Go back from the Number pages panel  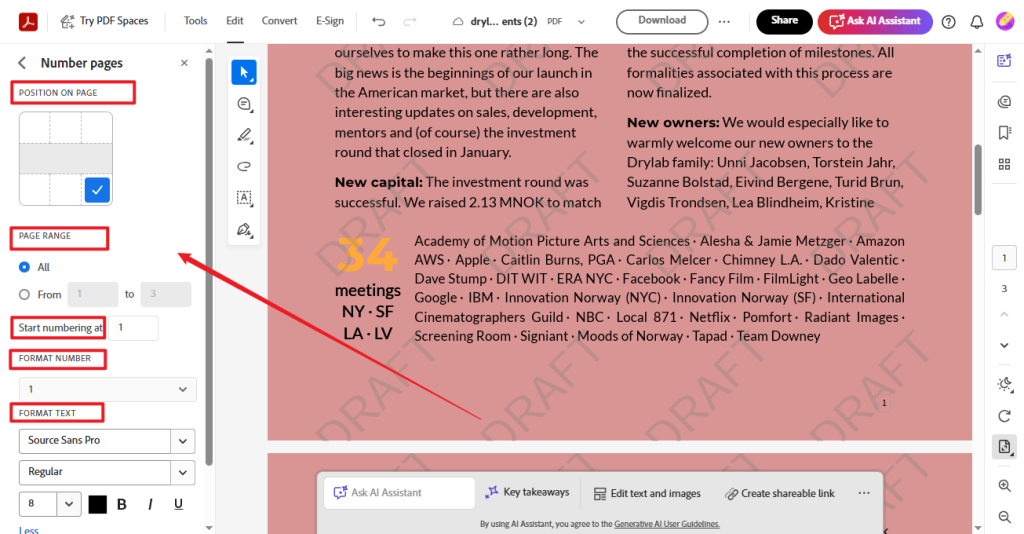(x=22, y=63)
